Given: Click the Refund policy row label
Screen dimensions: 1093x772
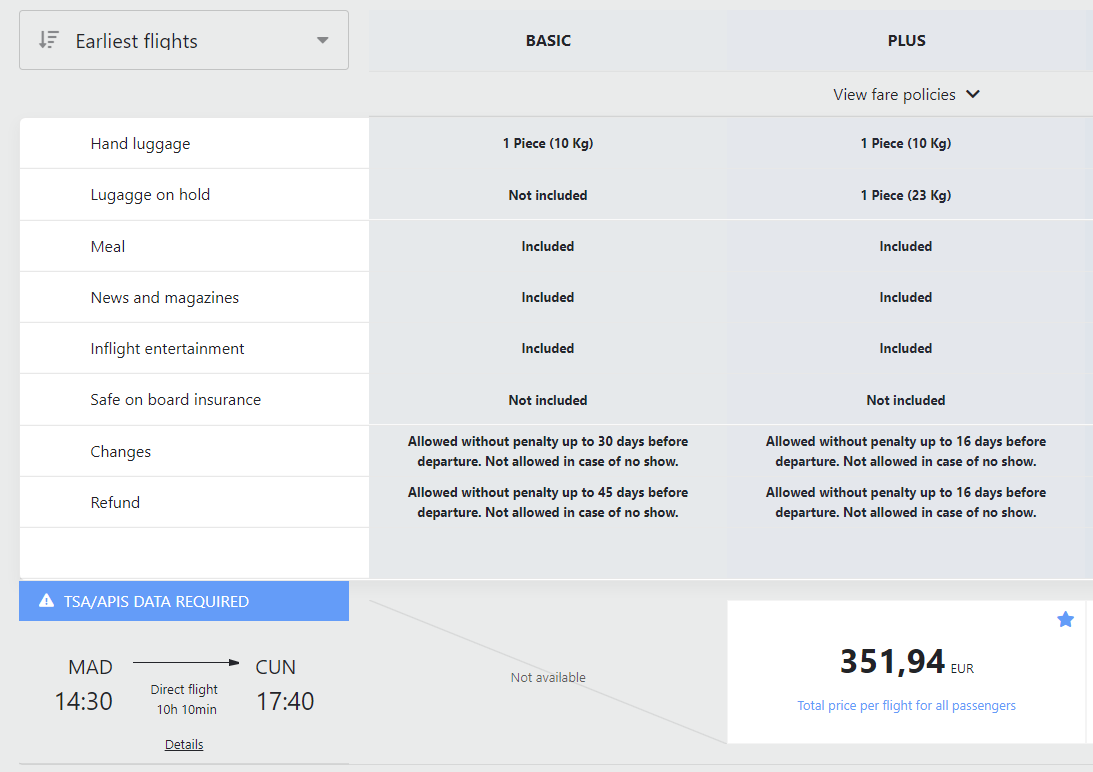Looking at the screenshot, I should click(x=115, y=502).
